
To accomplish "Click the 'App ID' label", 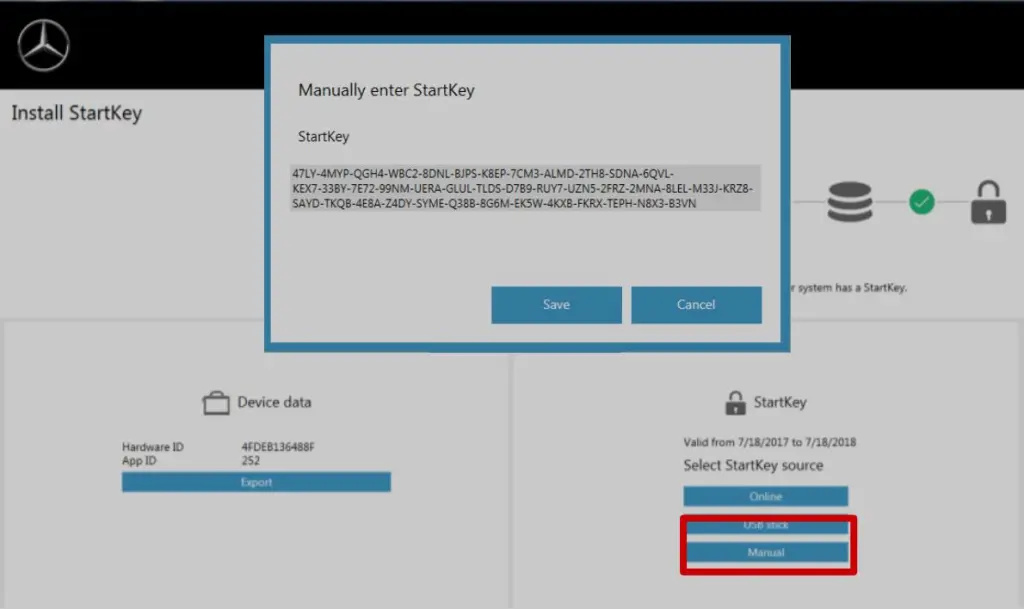I will (139, 461).
